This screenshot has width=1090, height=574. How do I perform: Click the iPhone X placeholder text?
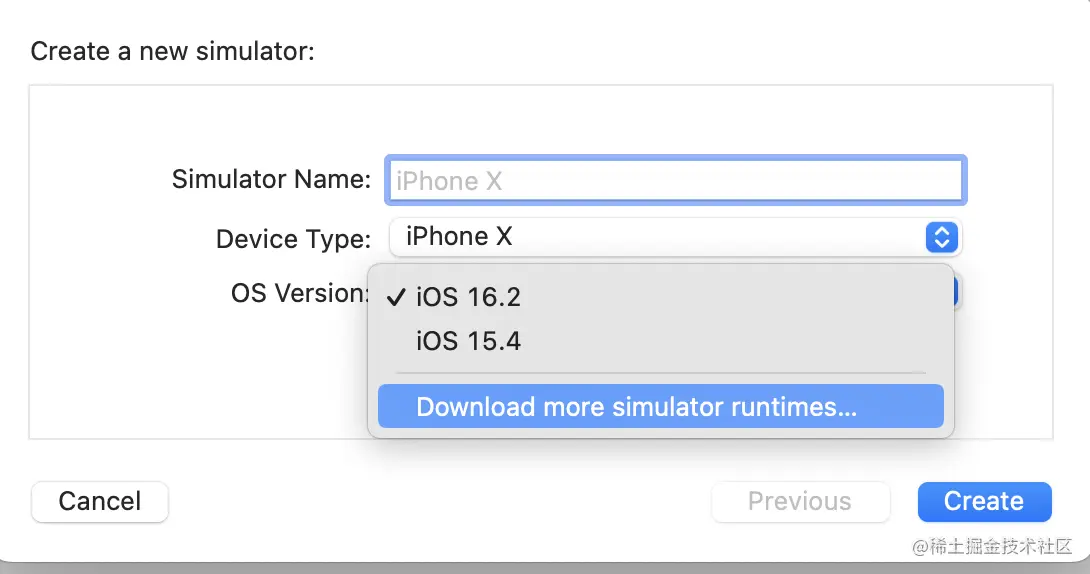tap(450, 181)
